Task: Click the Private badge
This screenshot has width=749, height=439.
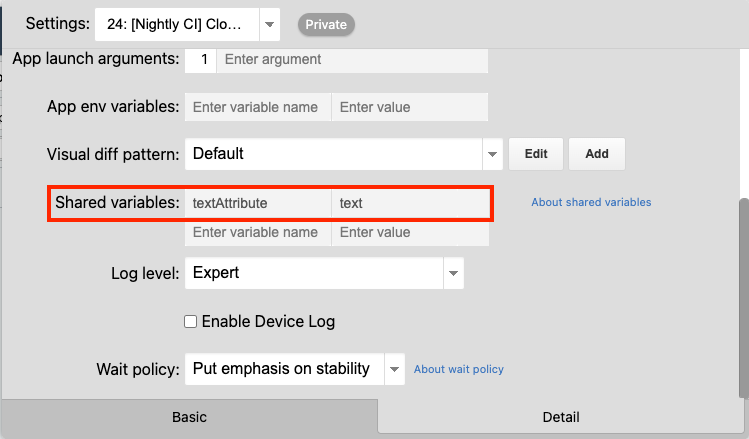Action: 326,24
